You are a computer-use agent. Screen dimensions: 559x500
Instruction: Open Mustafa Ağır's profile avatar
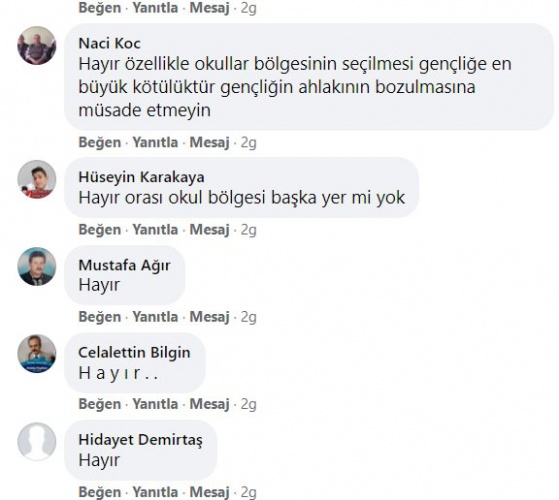37,266
